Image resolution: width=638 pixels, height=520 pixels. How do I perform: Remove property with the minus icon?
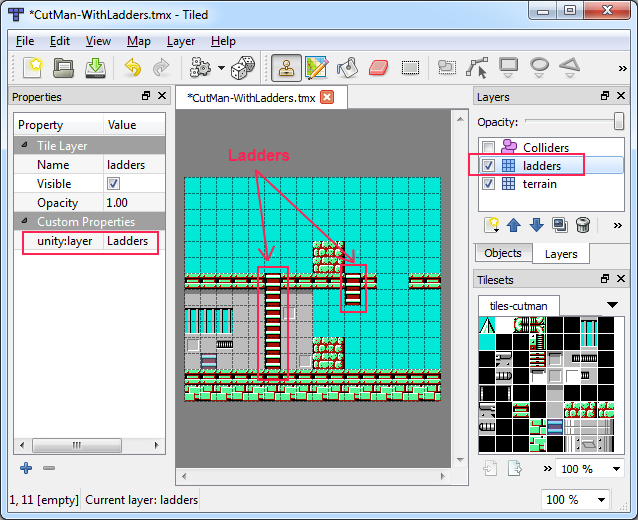coord(49,468)
